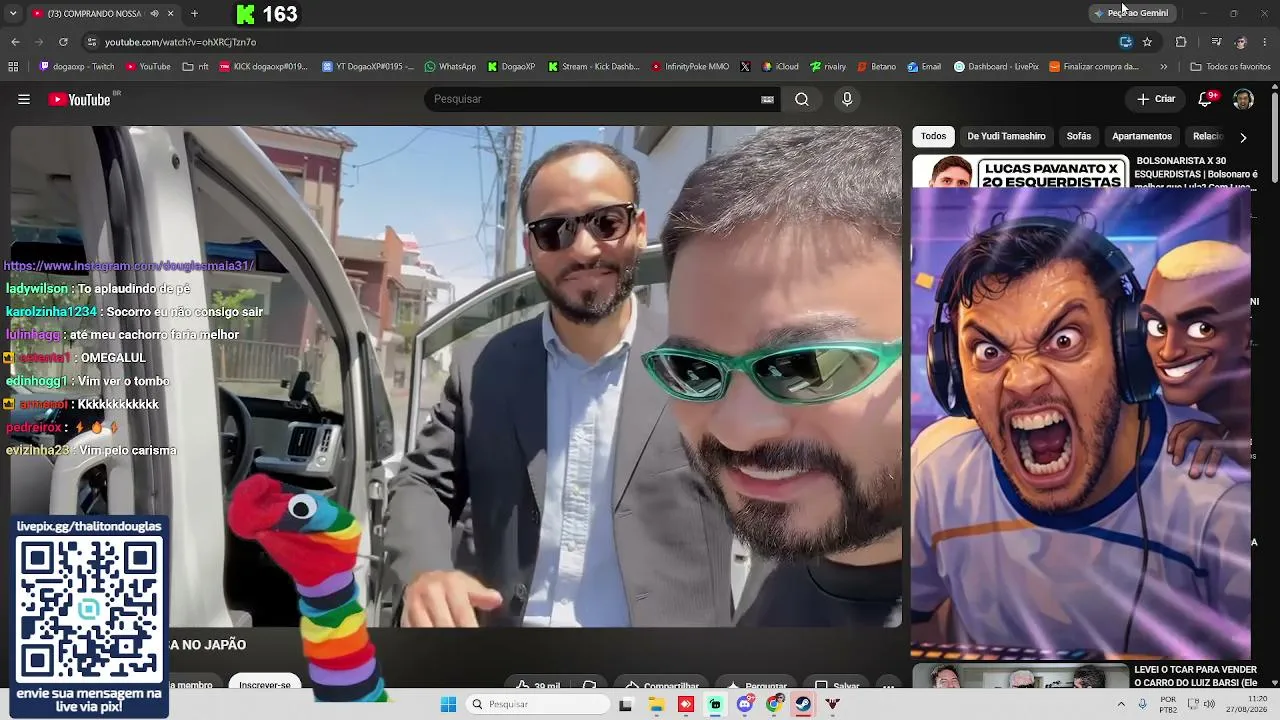Image resolution: width=1280 pixels, height=720 pixels.
Task: Open the Betano bookmark
Action: click(876, 67)
